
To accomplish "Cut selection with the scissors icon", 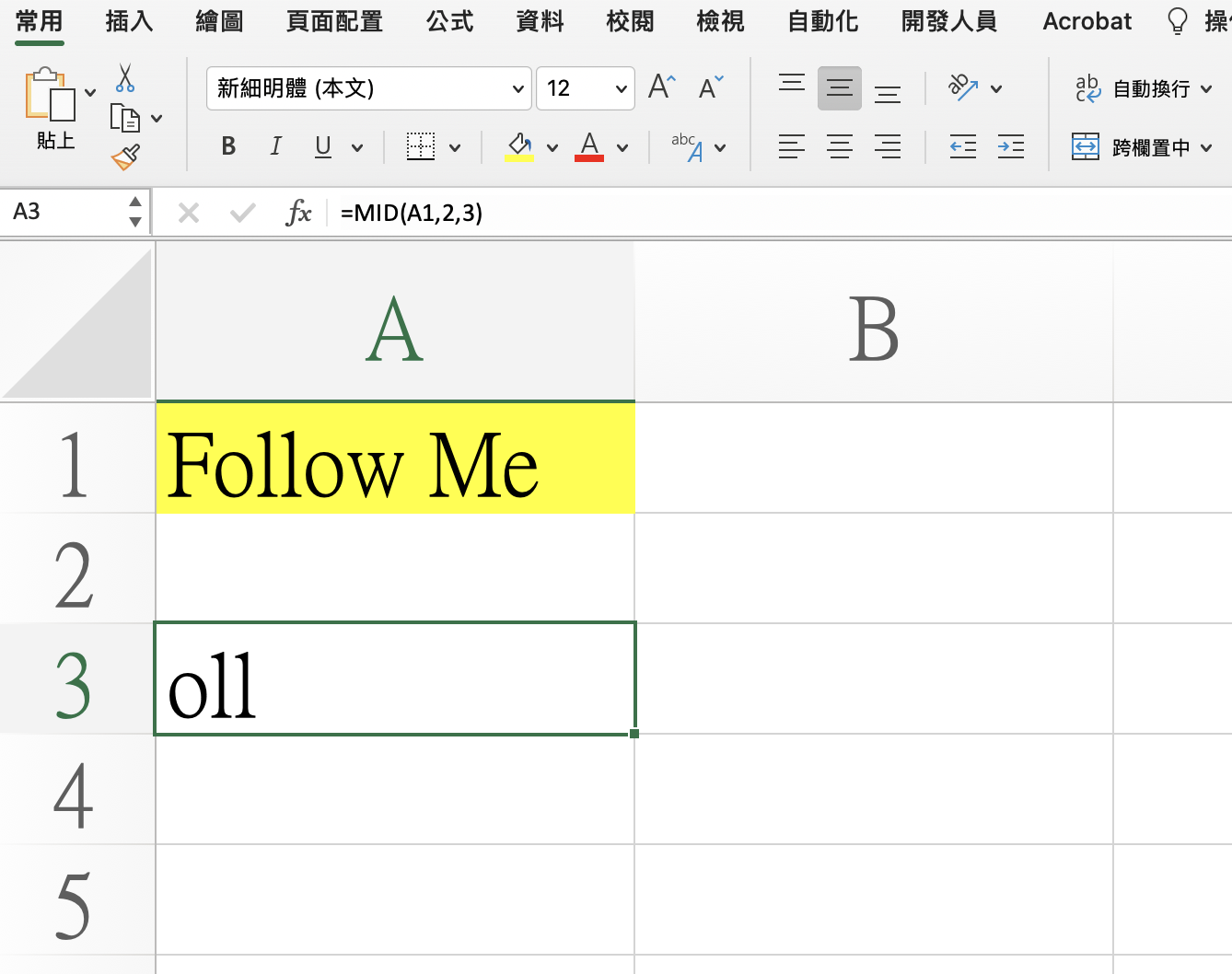I will pyautogui.click(x=125, y=78).
